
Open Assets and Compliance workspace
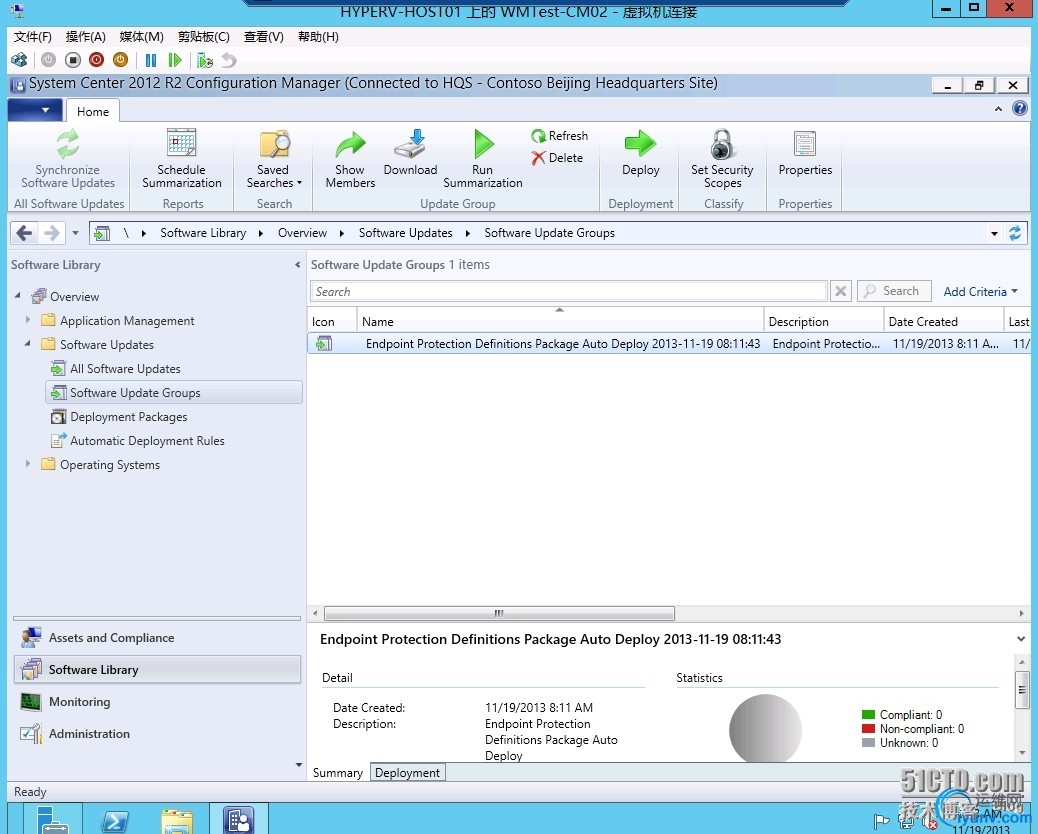coord(157,637)
